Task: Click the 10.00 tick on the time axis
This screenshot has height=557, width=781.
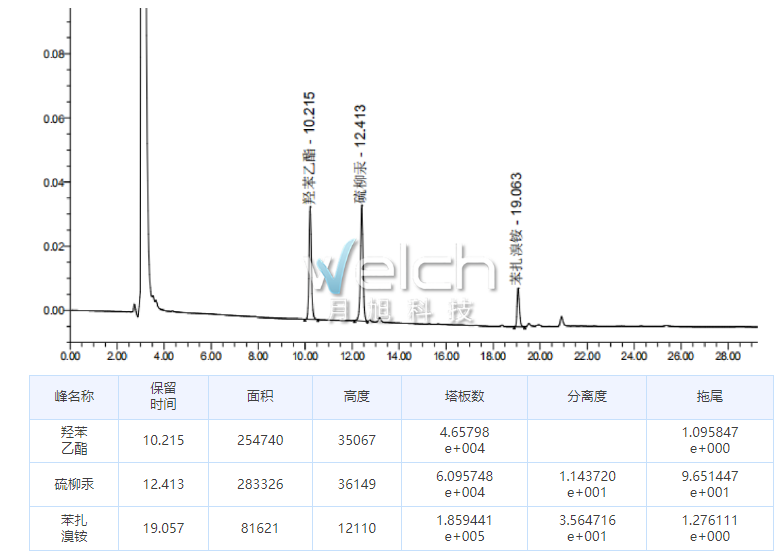Action: point(304,356)
